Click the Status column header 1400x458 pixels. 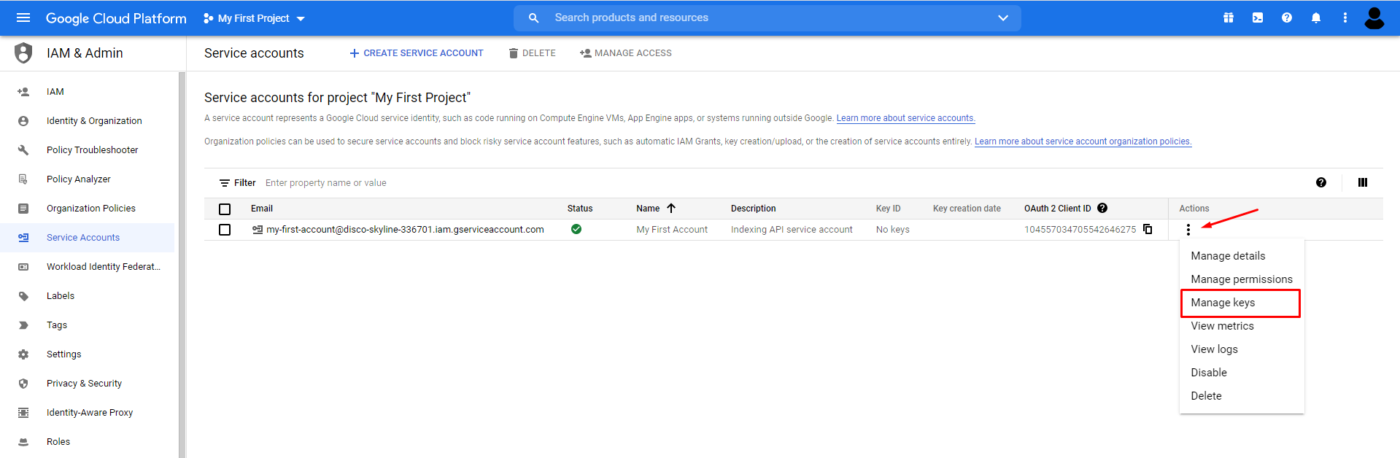pos(580,208)
